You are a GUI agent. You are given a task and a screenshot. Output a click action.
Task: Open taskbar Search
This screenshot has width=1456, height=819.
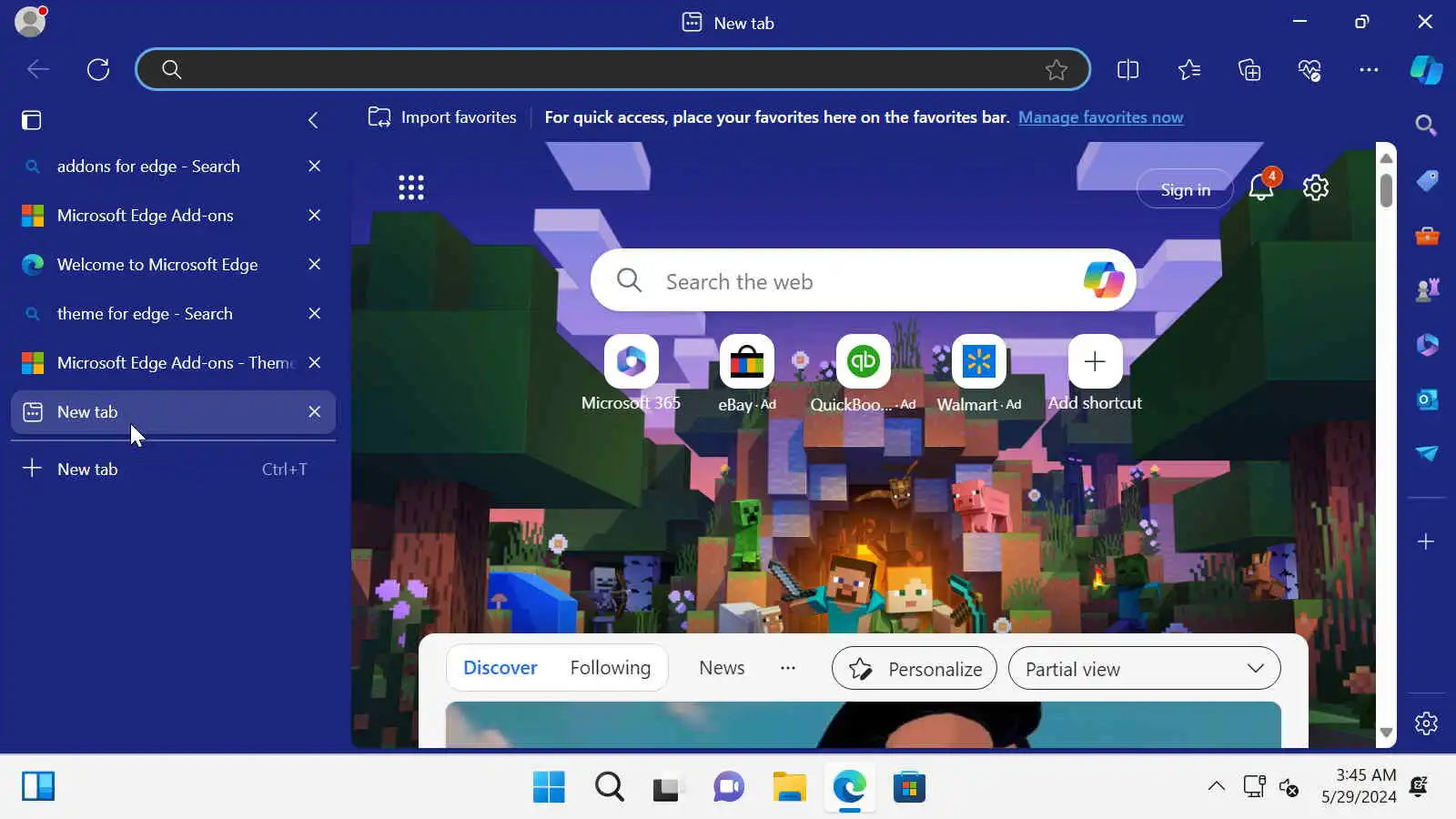[x=610, y=787]
